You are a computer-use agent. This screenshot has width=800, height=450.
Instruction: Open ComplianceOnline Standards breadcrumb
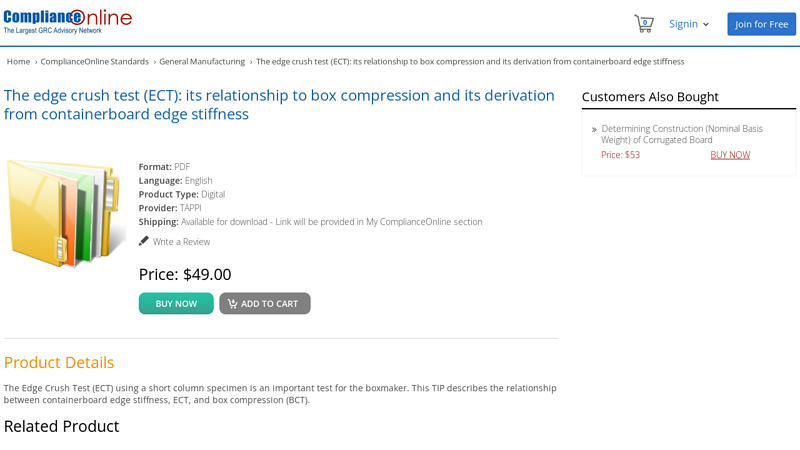(x=94, y=62)
